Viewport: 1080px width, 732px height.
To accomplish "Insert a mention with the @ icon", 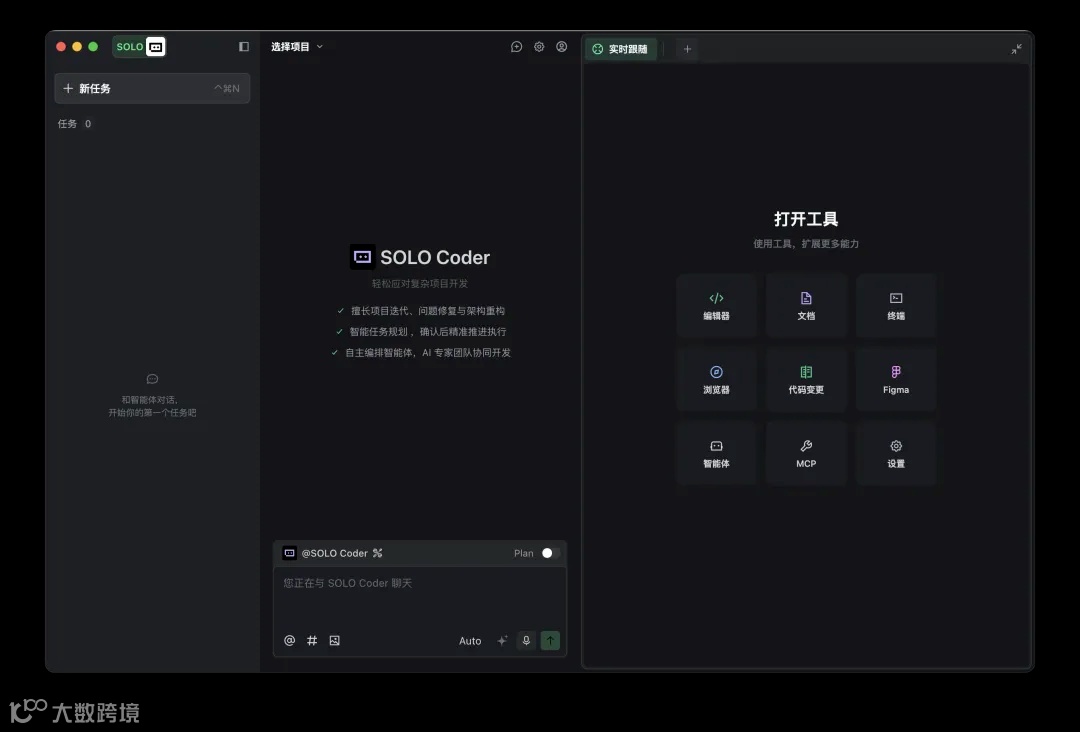I will [x=289, y=640].
